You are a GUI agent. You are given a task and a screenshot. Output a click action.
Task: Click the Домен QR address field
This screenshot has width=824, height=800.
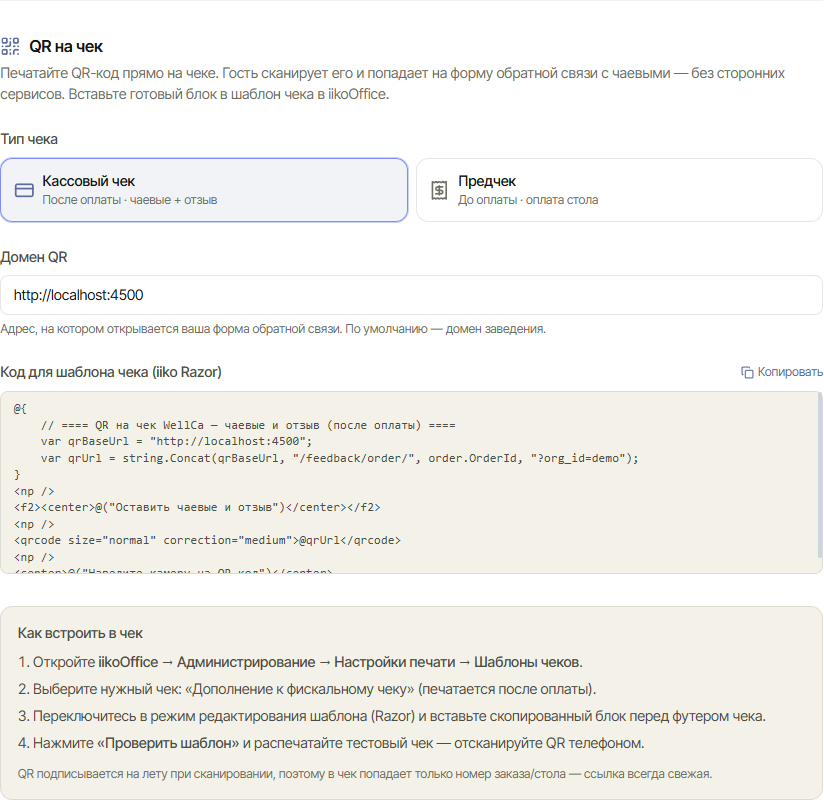pos(411,295)
